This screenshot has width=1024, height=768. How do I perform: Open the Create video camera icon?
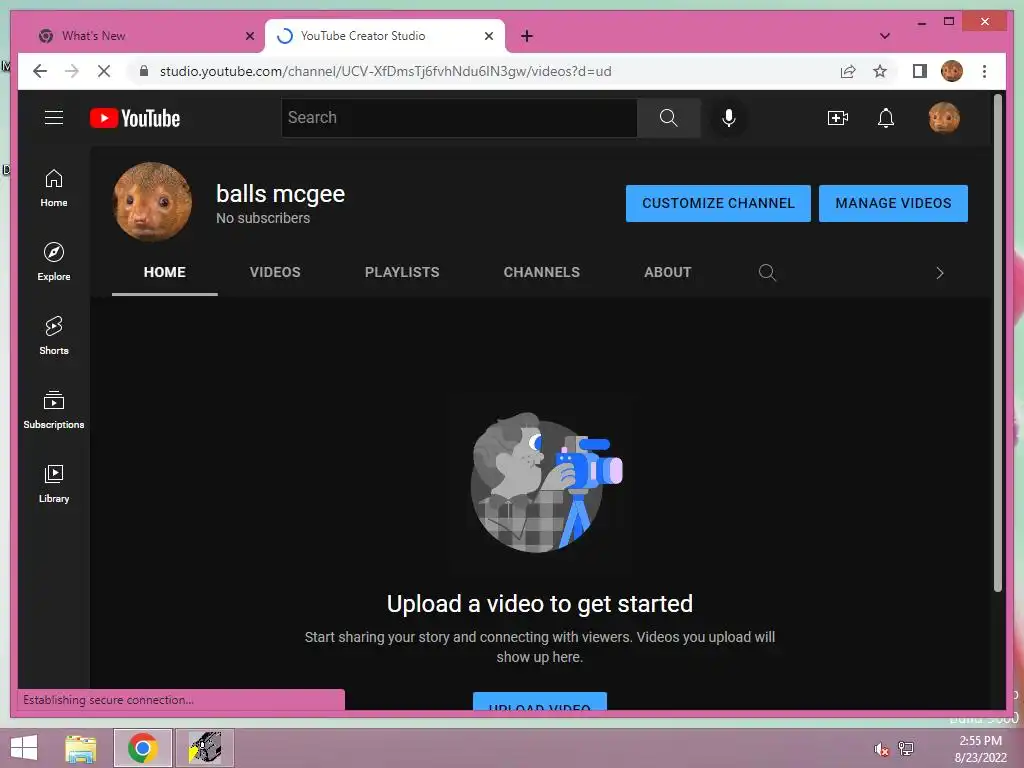[837, 118]
